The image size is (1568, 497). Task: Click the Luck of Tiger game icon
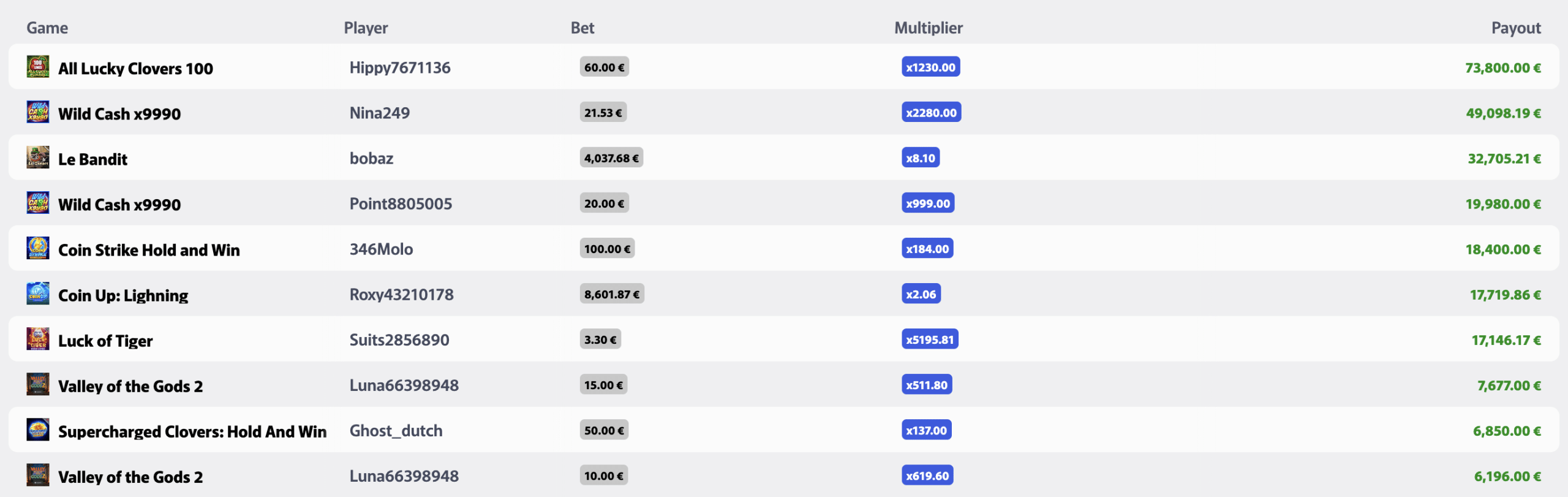click(x=38, y=339)
